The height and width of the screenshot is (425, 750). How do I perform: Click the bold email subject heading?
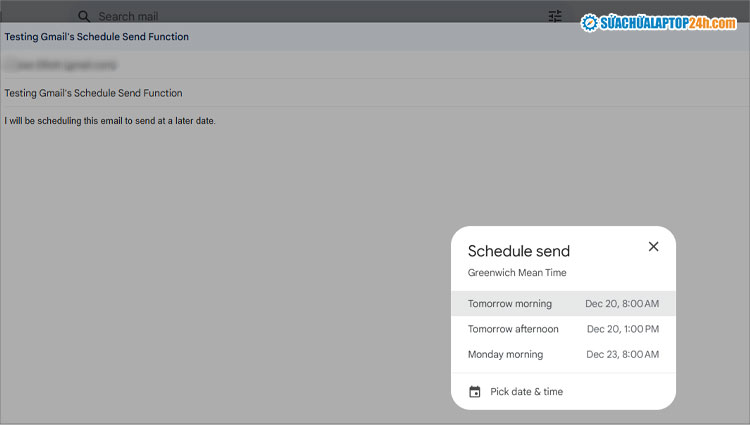97,37
